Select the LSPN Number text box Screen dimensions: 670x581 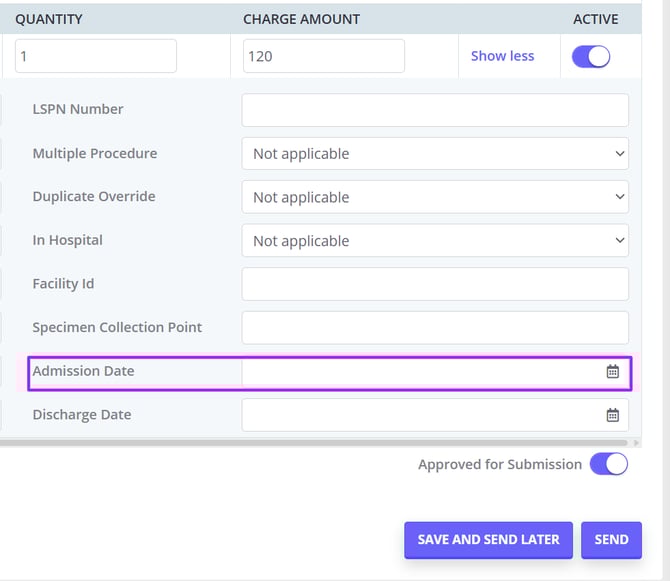pos(435,110)
